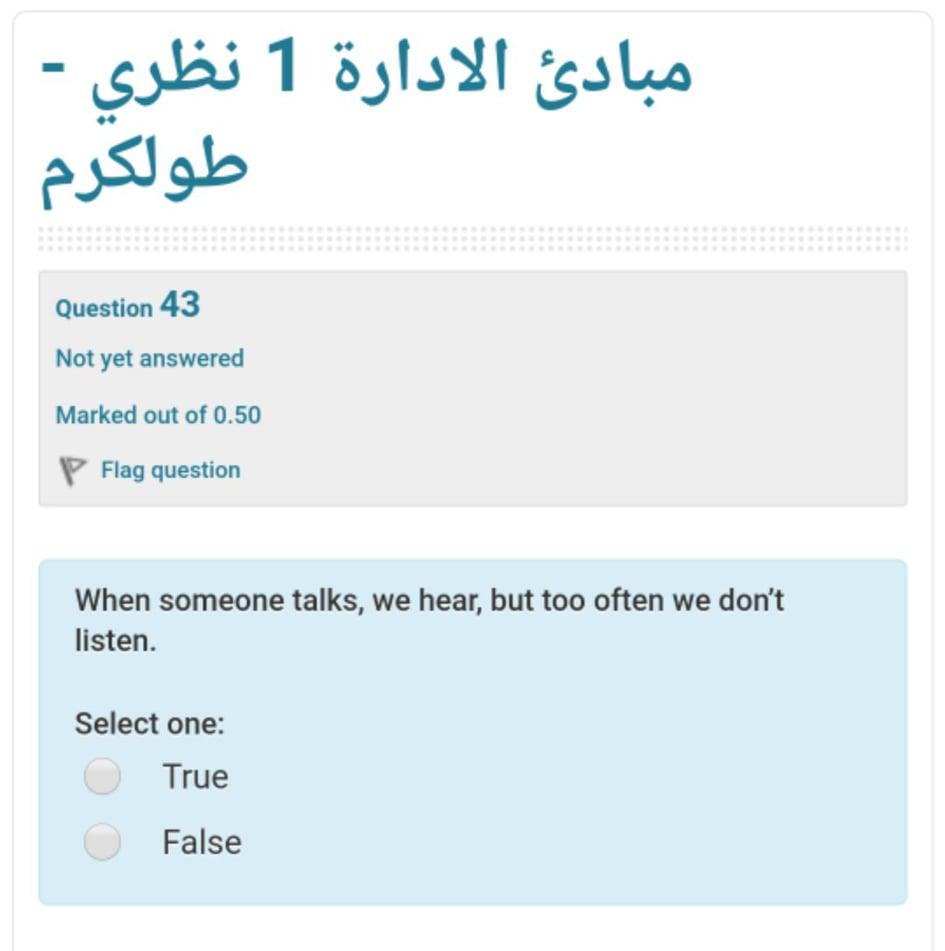Click the True option label text

pyautogui.click(x=194, y=774)
